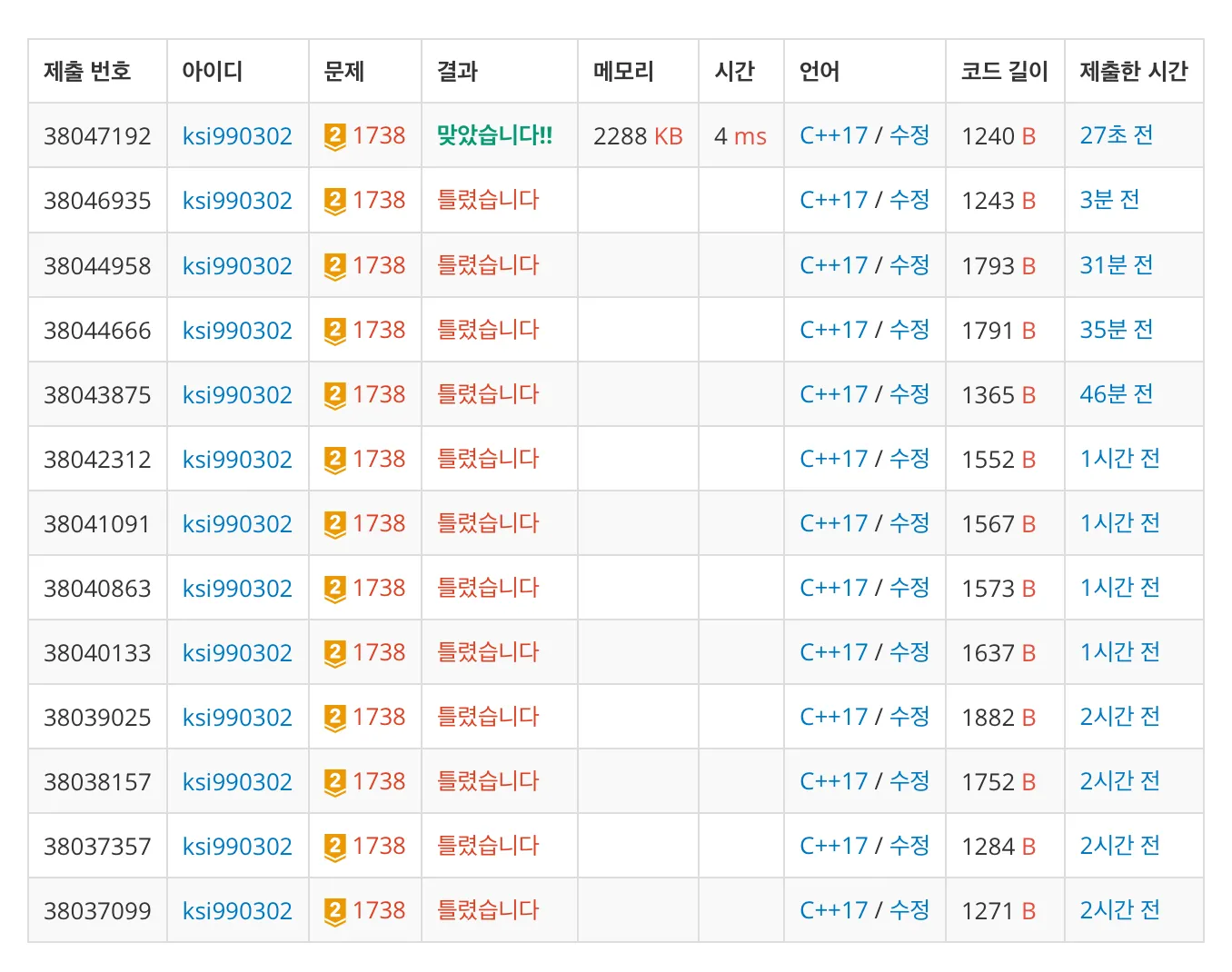Click 수정 to edit submission 38043875
Screen dimensions: 1232x972
coord(909,395)
